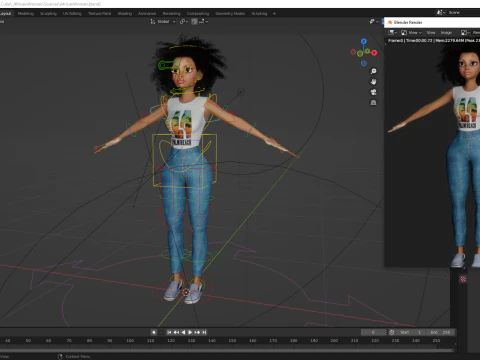Click the 3D cursor at the character's feet

coord(186,293)
